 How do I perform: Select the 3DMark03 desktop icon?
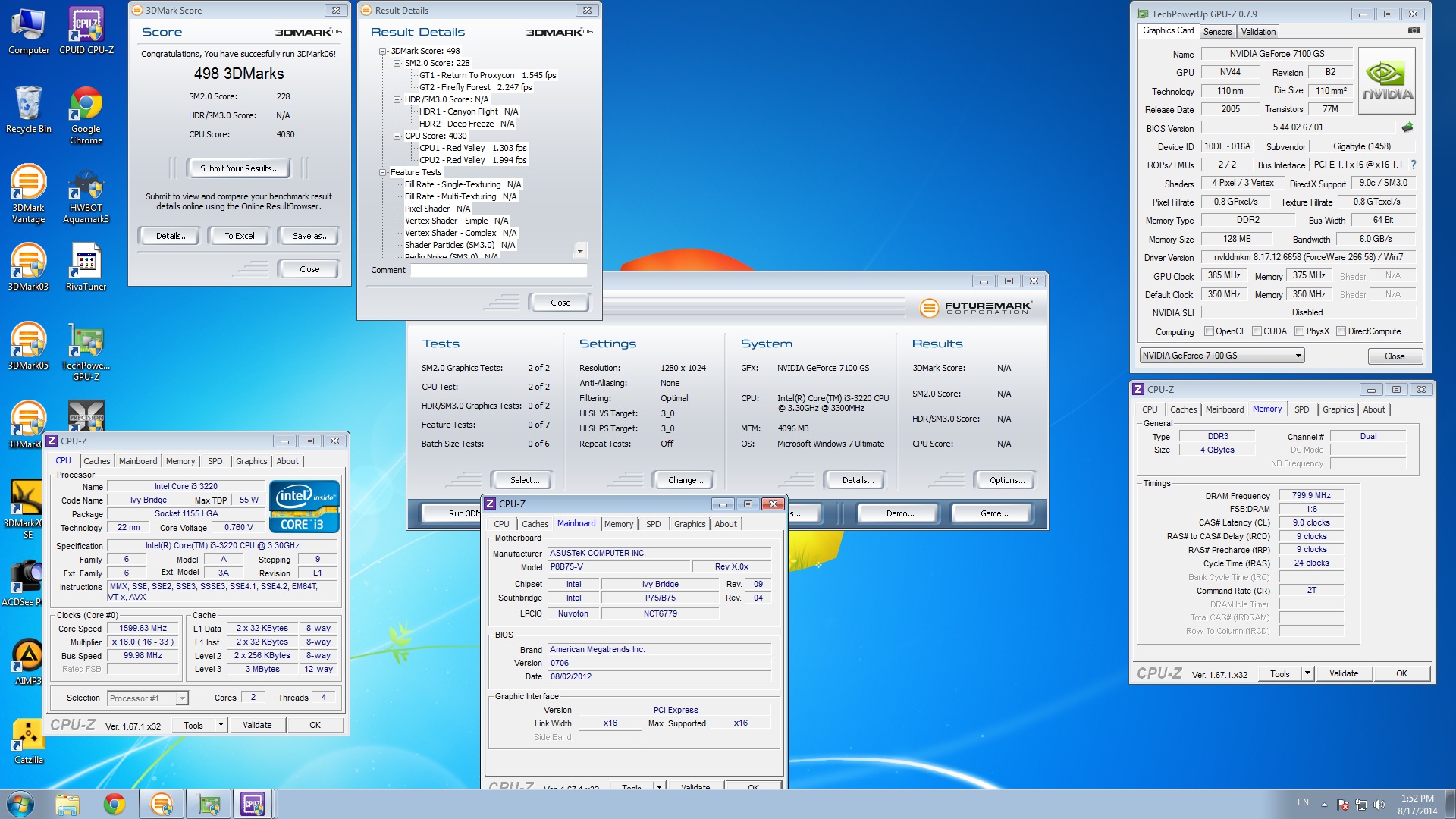29,268
